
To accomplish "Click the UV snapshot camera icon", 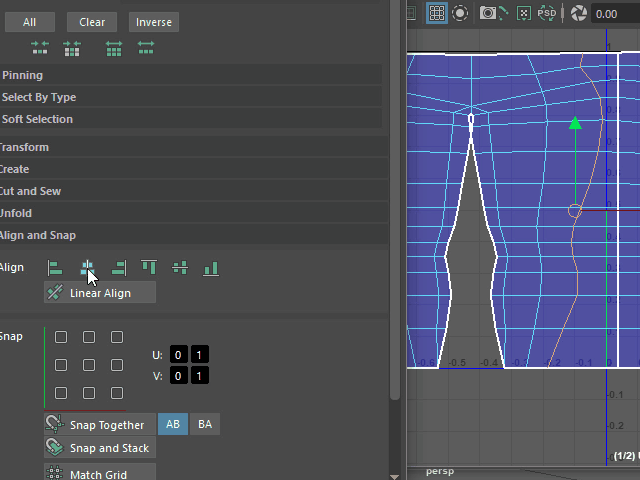I will 488,13.
